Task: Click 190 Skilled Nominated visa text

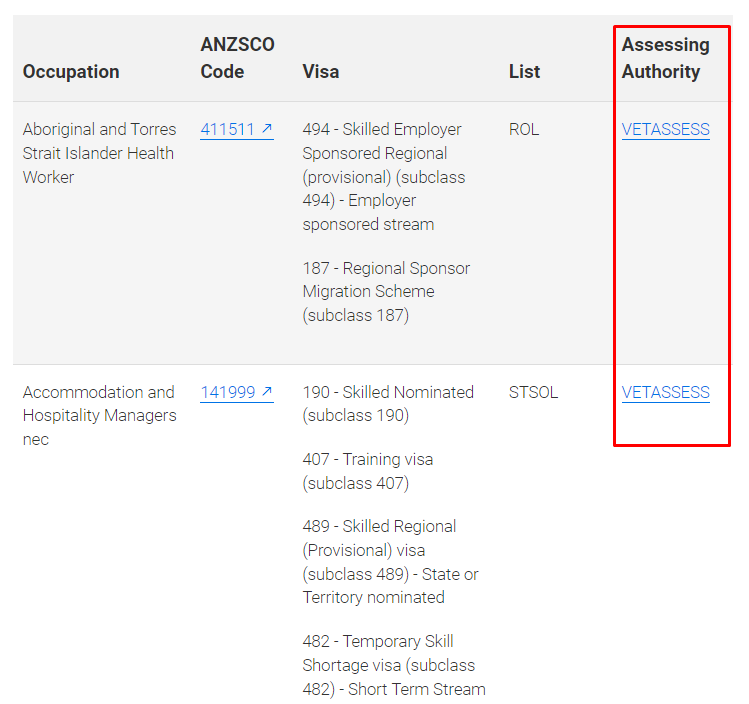Action: (388, 404)
